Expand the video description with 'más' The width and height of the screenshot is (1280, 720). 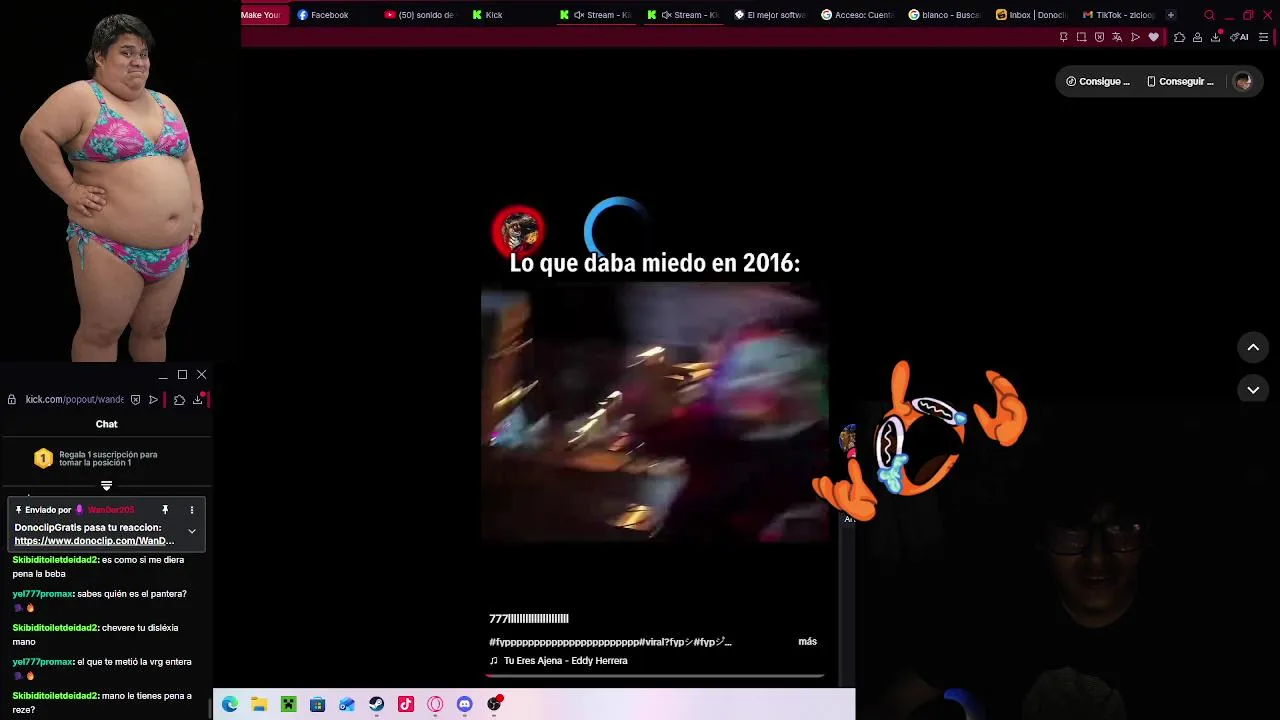click(x=807, y=642)
